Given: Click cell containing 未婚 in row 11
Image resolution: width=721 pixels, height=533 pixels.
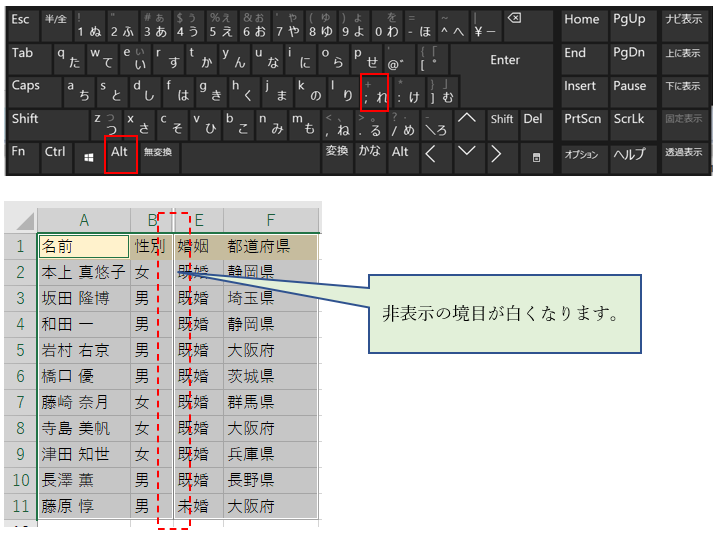Looking at the screenshot, I should [x=196, y=506].
